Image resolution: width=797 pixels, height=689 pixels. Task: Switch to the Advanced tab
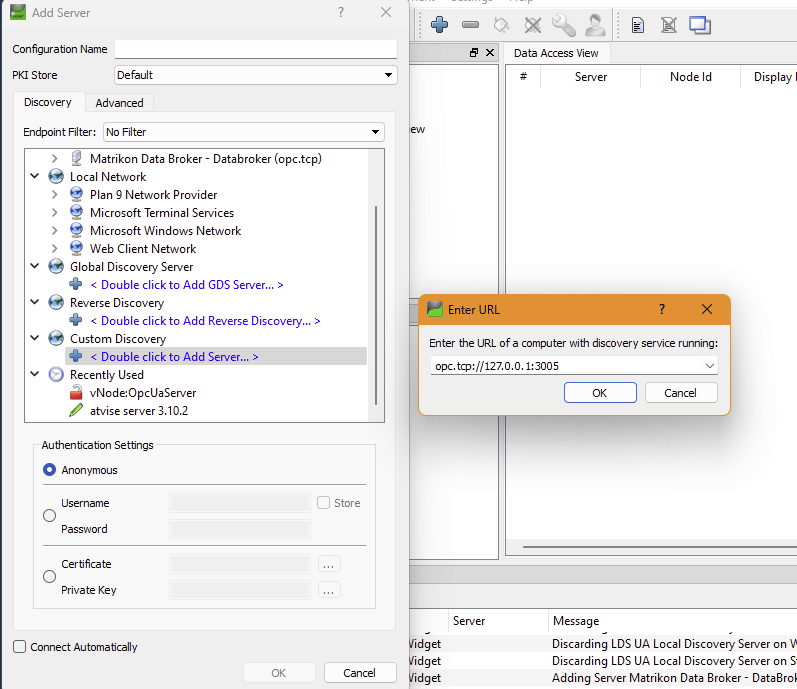119,103
